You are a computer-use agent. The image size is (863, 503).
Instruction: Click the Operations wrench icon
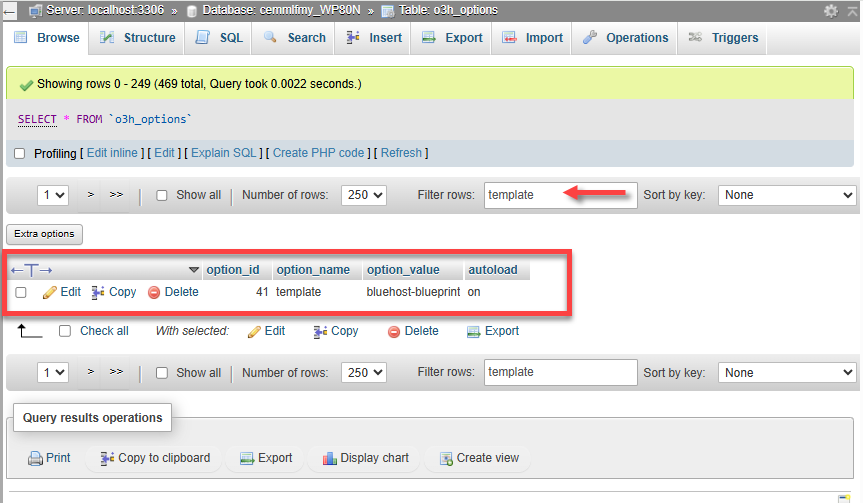tap(590, 37)
